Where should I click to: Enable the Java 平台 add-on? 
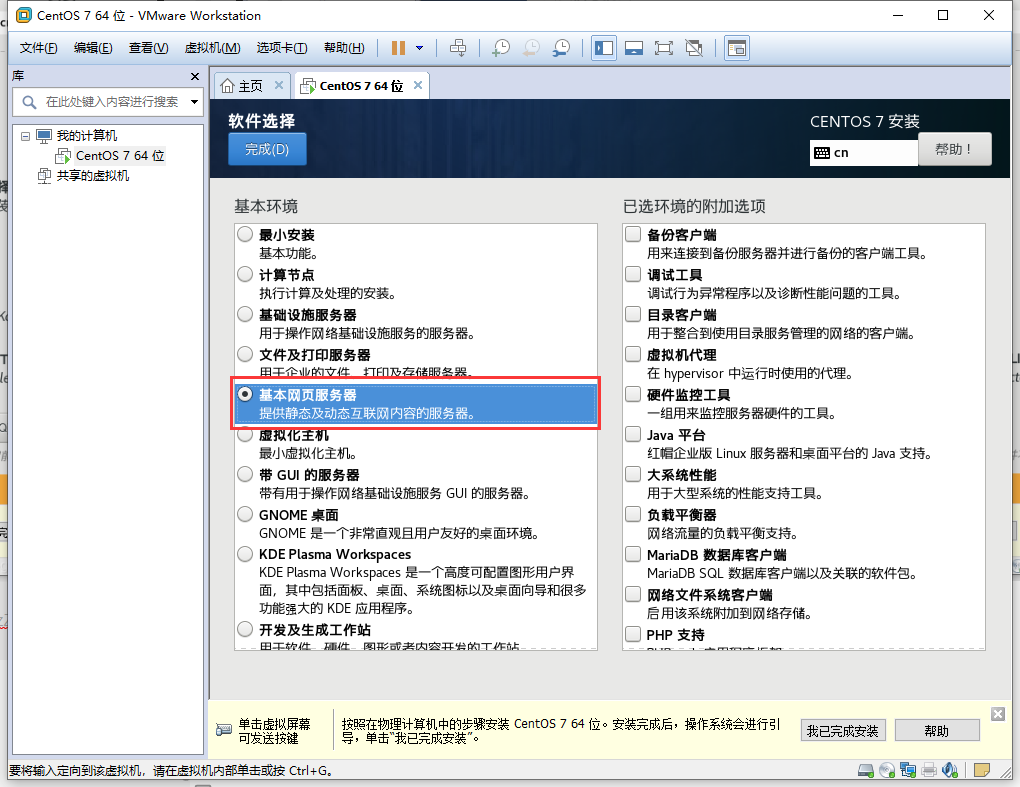(634, 433)
